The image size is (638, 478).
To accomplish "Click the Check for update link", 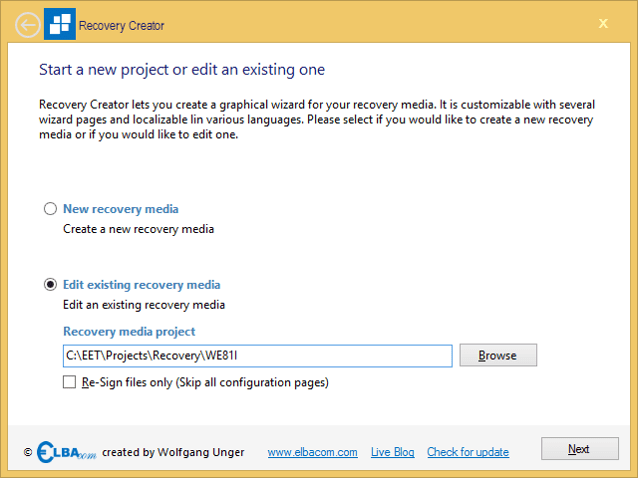I will click(468, 452).
